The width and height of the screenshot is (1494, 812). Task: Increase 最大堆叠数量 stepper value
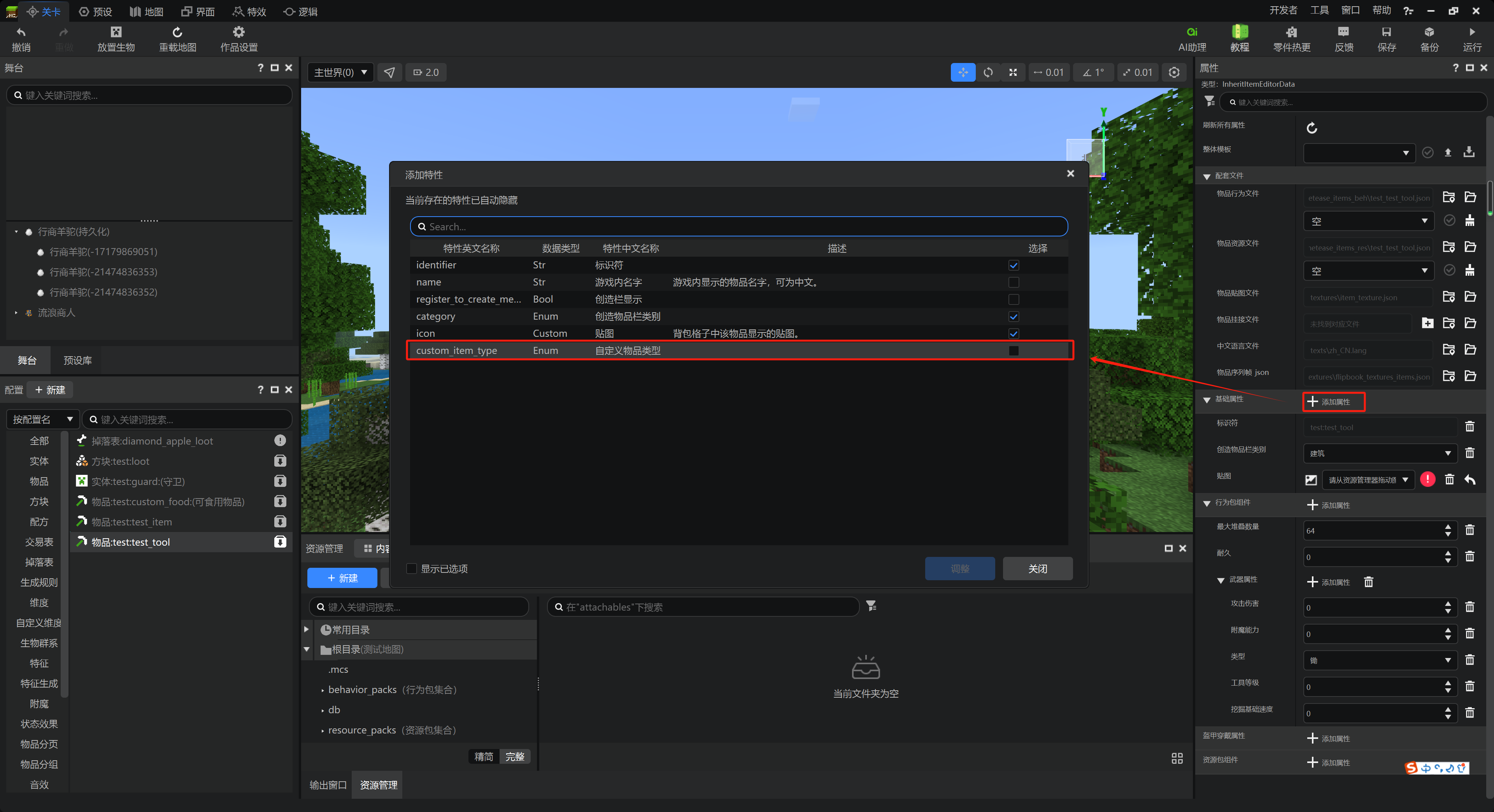pyautogui.click(x=1448, y=526)
